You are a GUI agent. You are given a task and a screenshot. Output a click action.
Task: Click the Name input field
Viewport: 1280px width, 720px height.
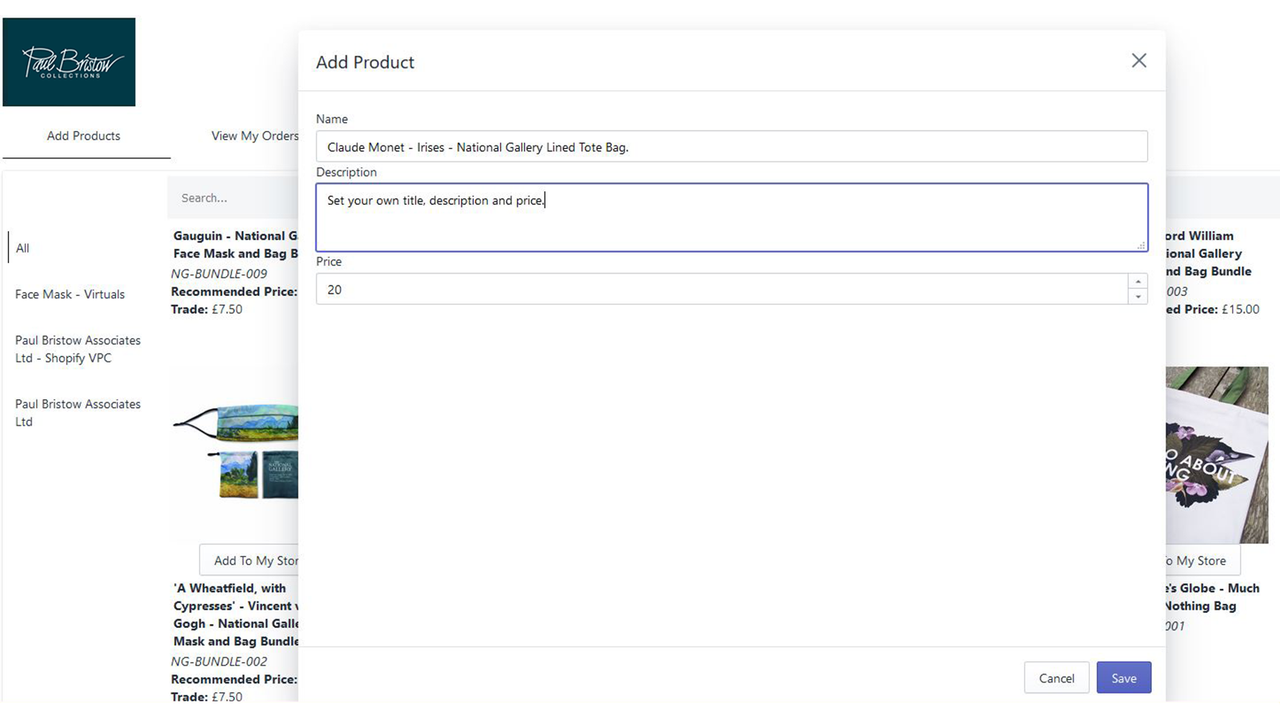(731, 147)
